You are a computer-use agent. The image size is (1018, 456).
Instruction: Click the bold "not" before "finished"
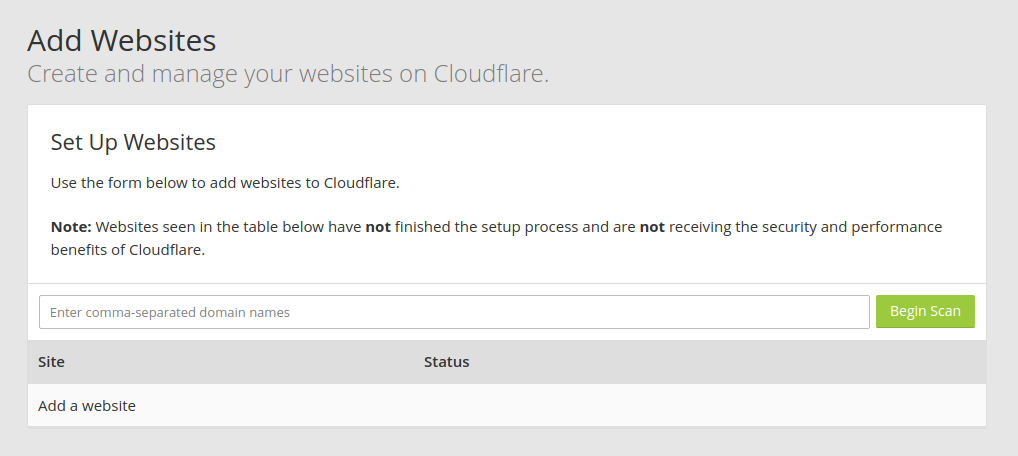point(378,227)
